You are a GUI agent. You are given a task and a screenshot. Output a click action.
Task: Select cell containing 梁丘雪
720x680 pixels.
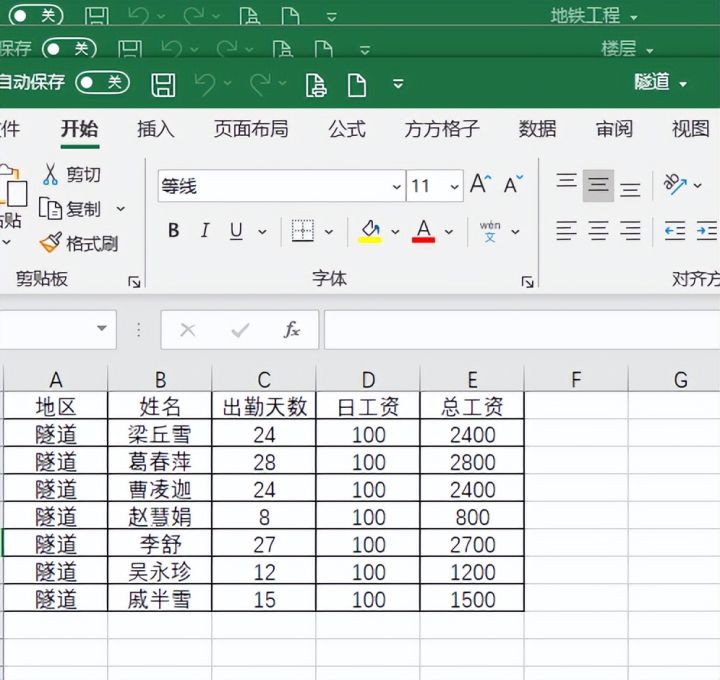pos(159,433)
